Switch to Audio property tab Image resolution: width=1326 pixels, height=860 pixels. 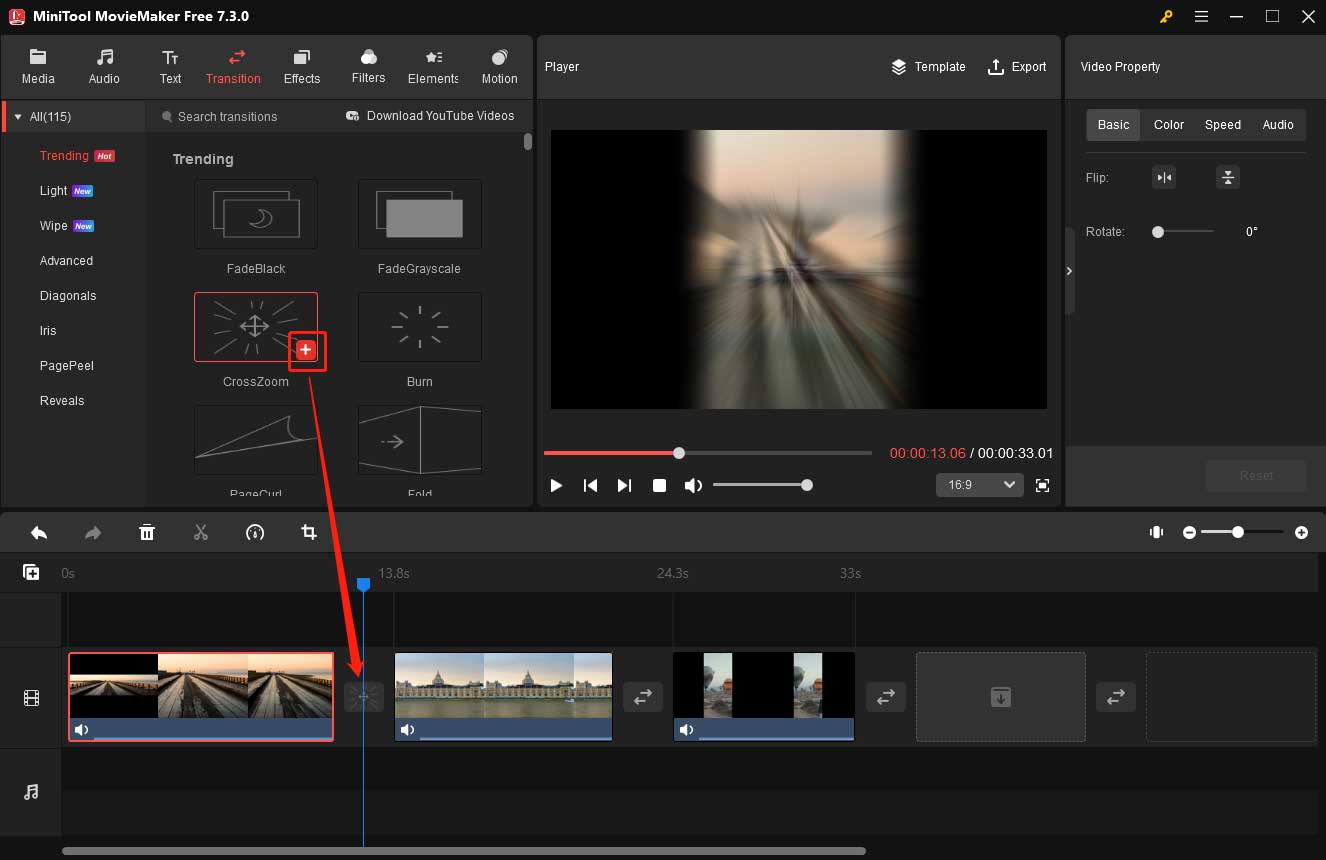(1278, 125)
